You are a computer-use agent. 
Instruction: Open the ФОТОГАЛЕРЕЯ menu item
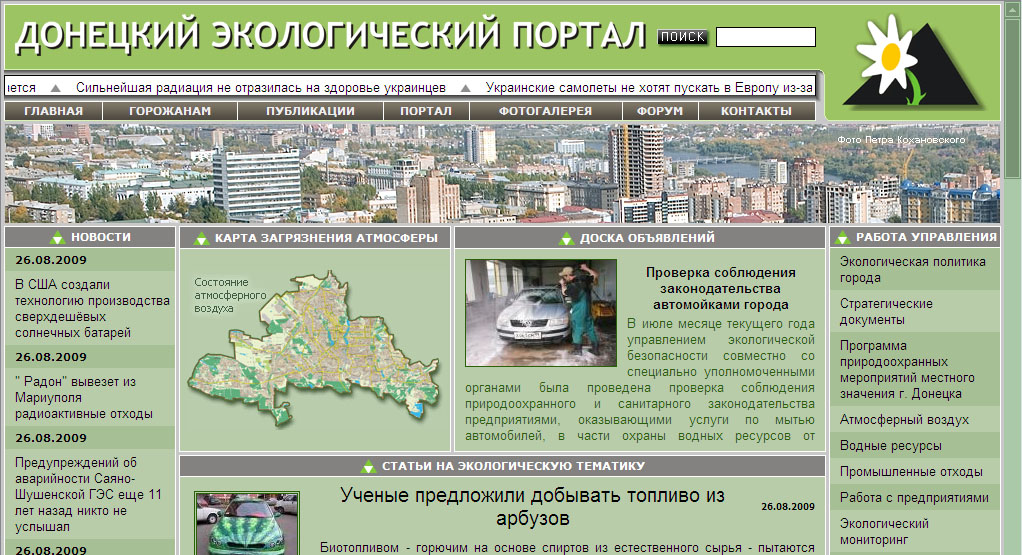tap(546, 111)
